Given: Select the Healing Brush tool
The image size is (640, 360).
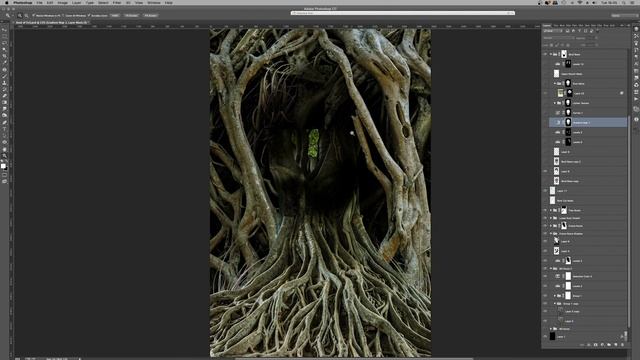Looking at the screenshot, I should [x=4, y=69].
